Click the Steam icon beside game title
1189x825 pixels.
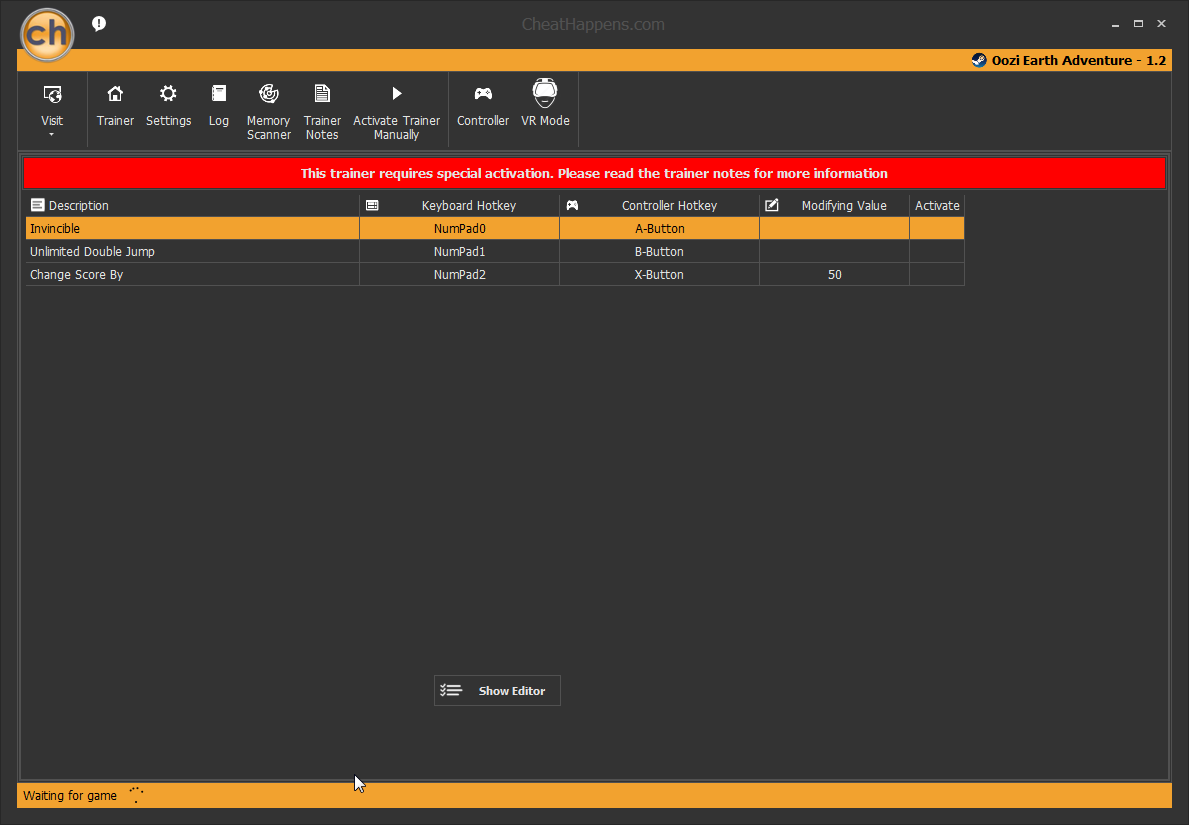click(979, 61)
